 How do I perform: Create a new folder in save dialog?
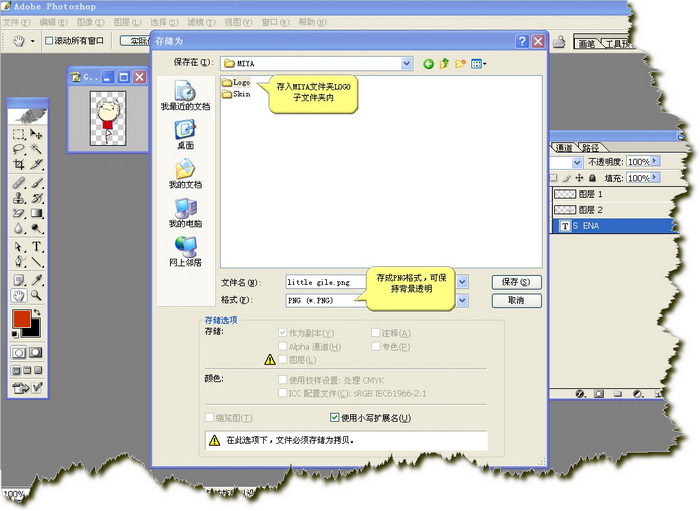(x=460, y=64)
